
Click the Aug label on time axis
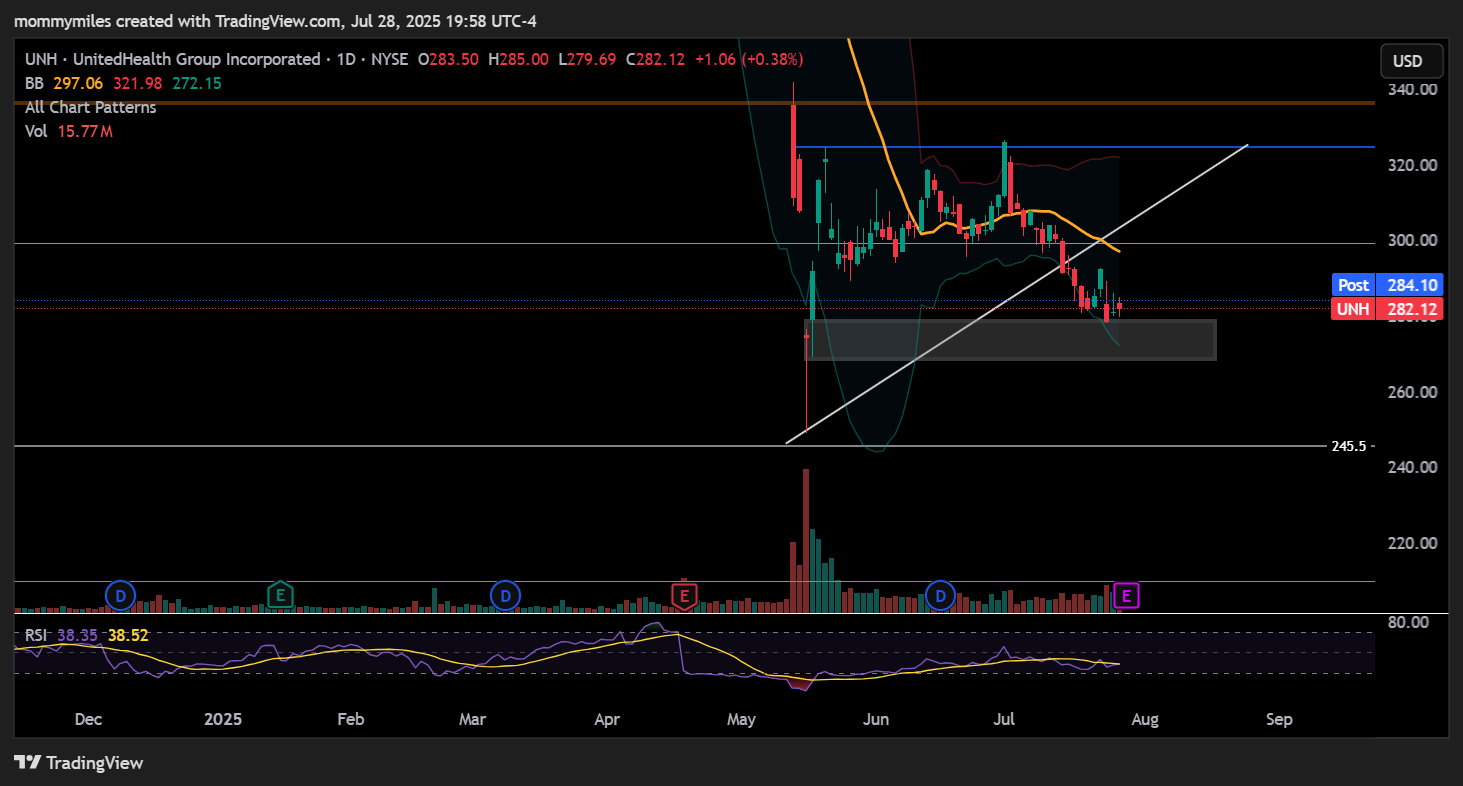[x=1145, y=719]
